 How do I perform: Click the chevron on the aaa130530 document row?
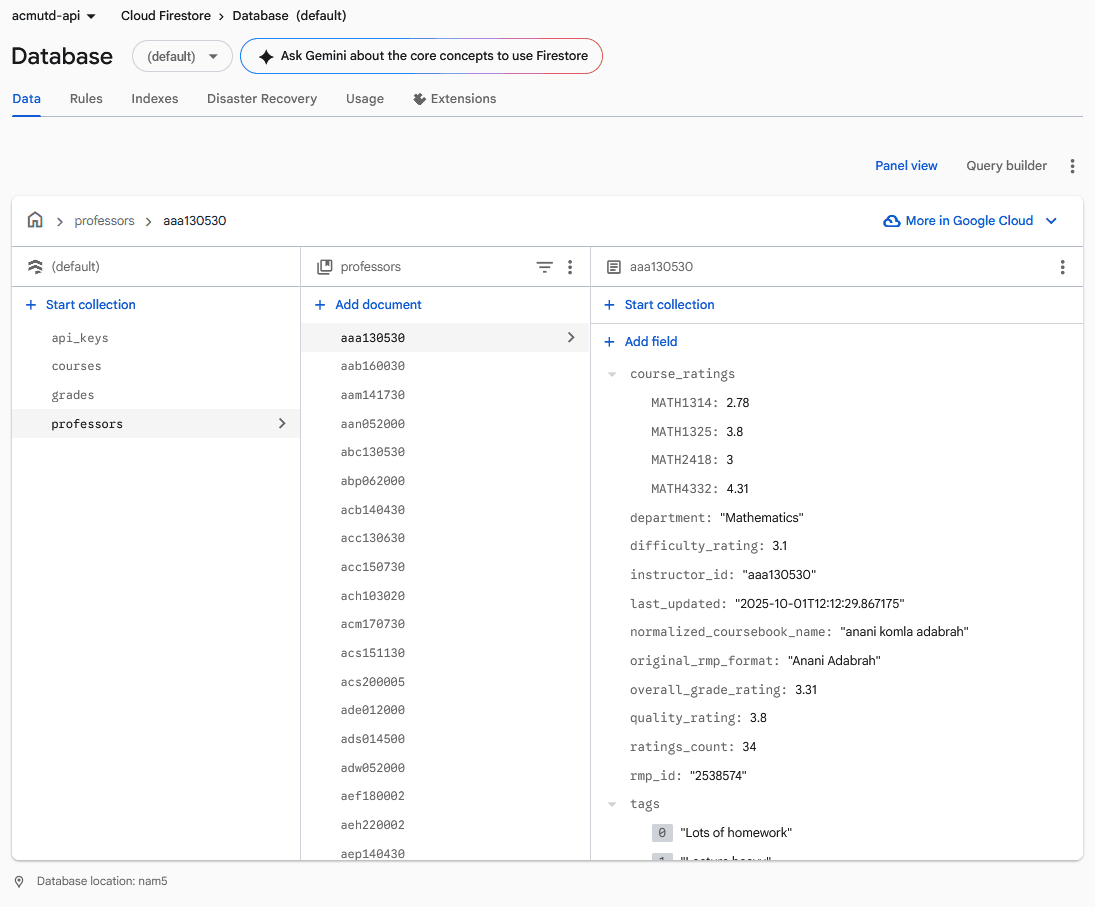coord(571,337)
